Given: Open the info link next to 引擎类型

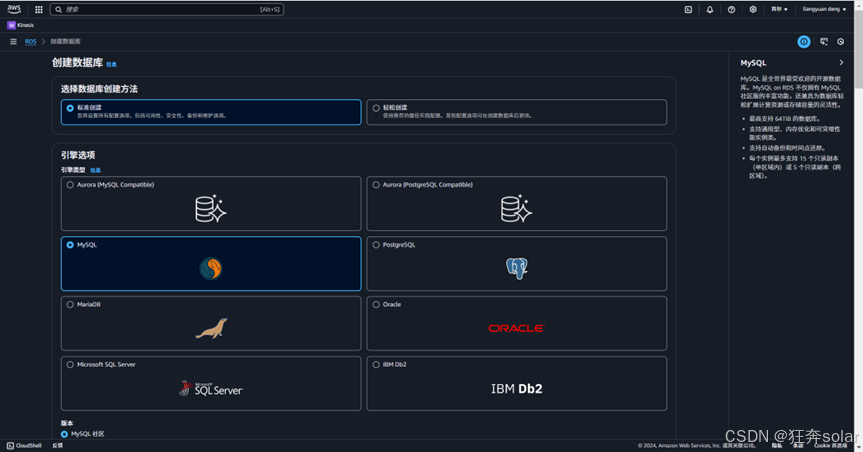Looking at the screenshot, I should pyautogui.click(x=95, y=170).
